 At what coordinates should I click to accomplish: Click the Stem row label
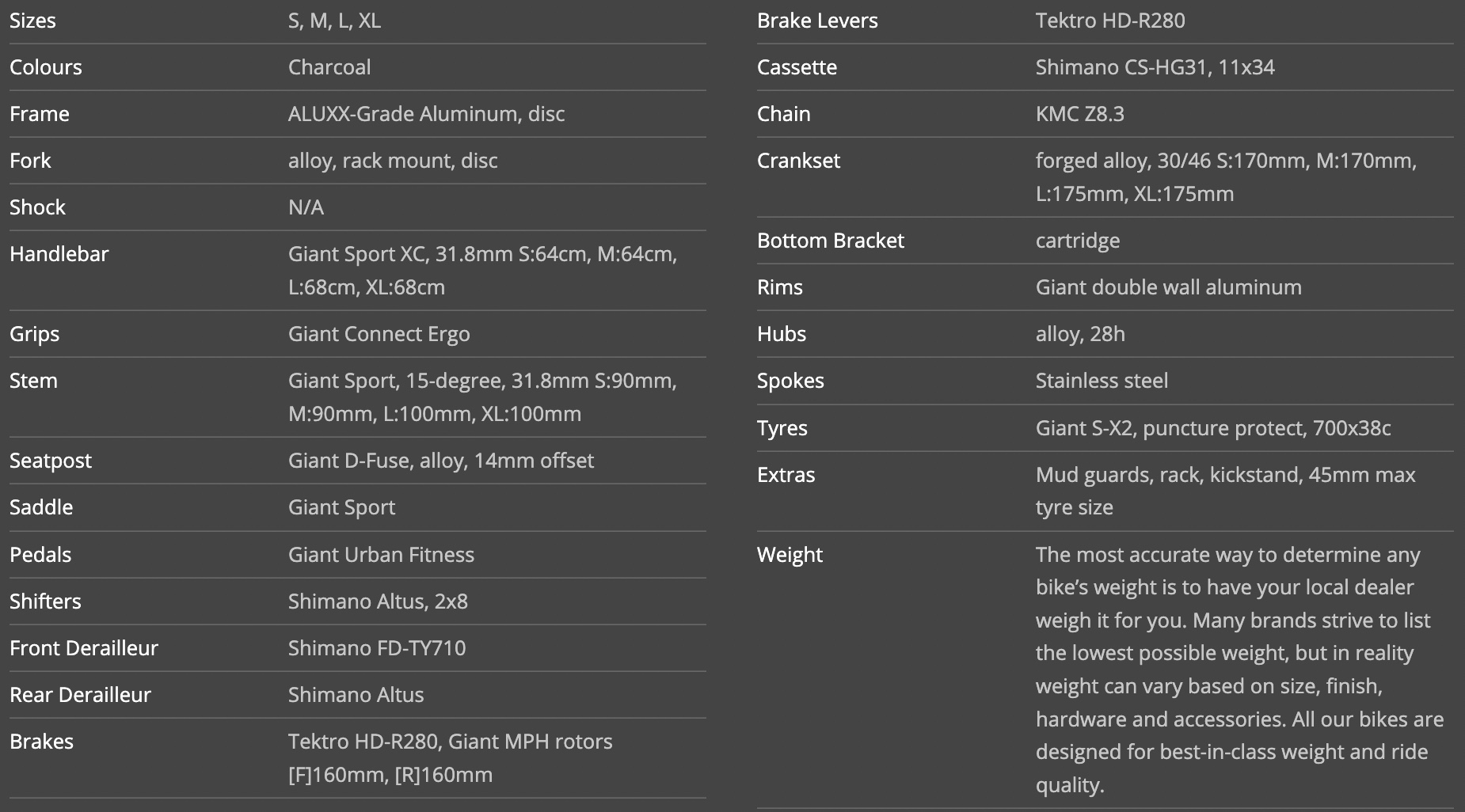[33, 381]
